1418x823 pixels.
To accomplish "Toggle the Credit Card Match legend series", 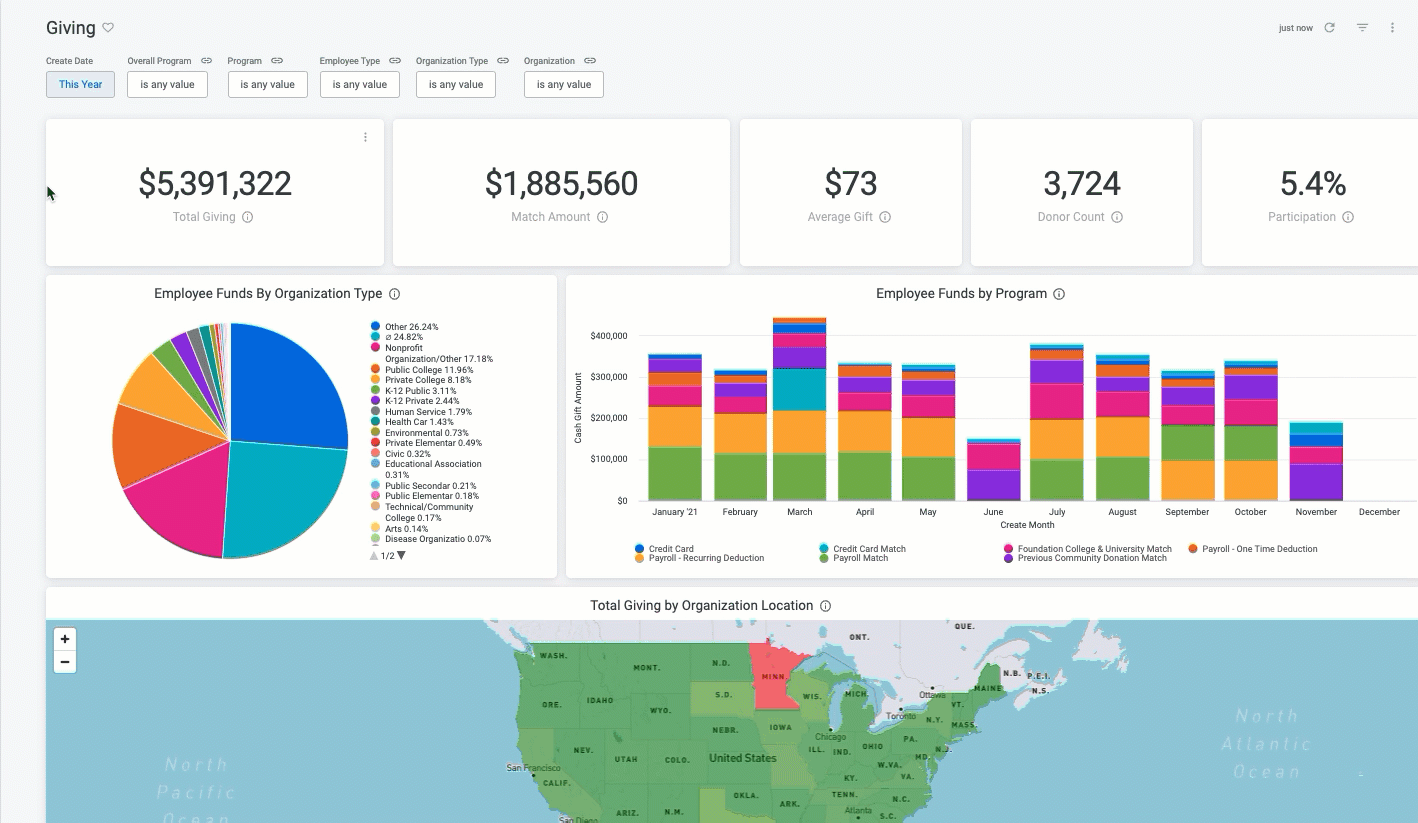I will (862, 549).
